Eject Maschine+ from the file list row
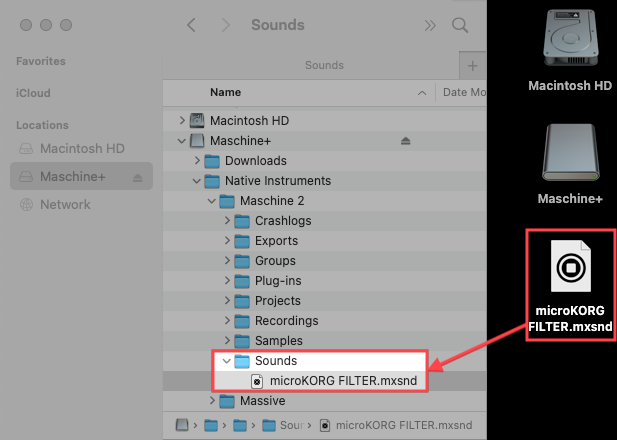Image resolution: width=617 pixels, height=440 pixels. (x=406, y=141)
